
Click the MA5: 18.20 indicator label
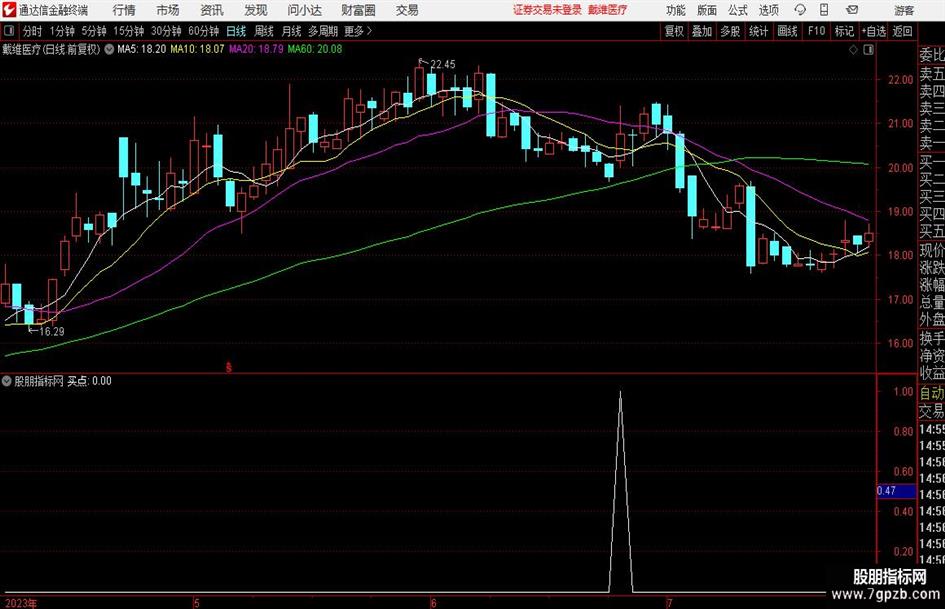pos(141,49)
